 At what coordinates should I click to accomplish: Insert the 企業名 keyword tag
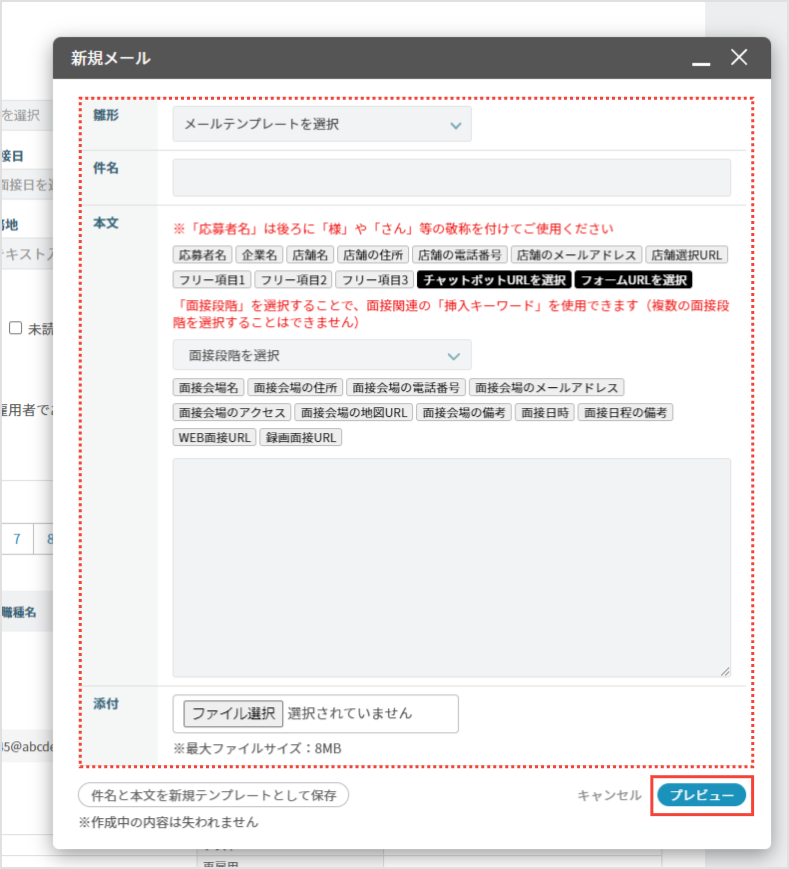click(x=259, y=255)
